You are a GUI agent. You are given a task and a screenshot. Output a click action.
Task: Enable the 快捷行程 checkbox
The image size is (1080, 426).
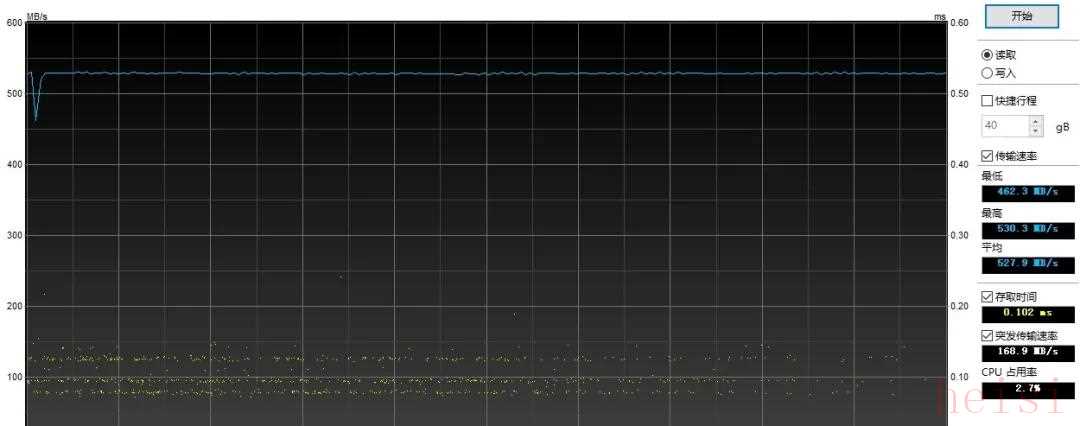coord(988,101)
